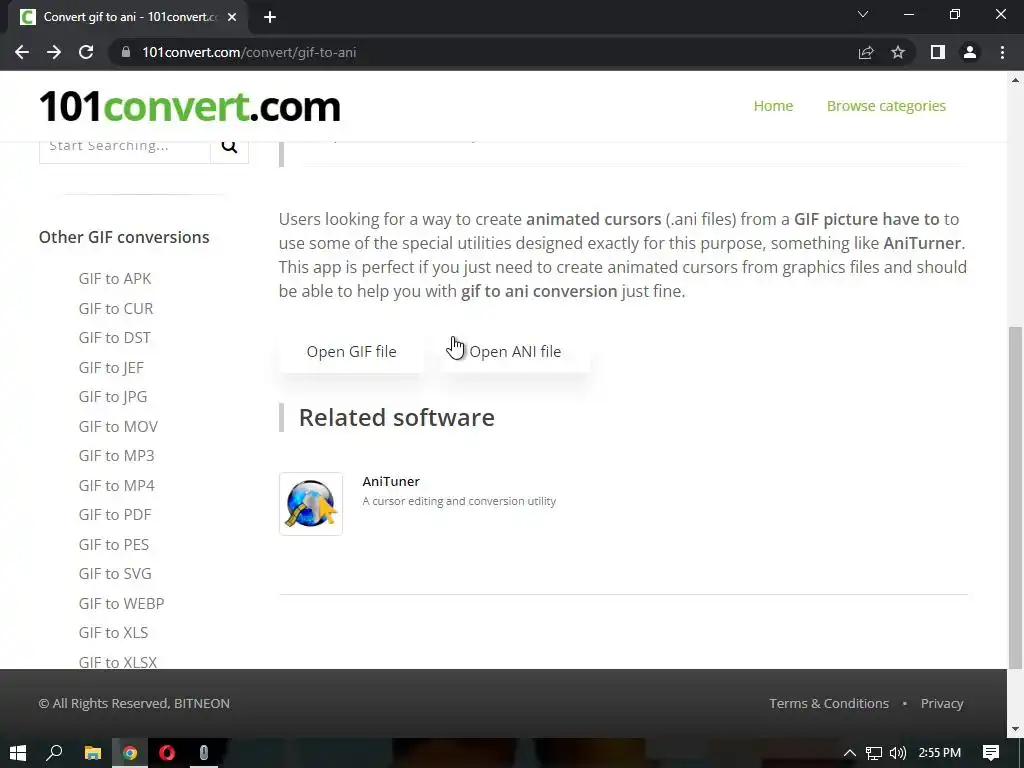Open the GIF to JPG conversion link
This screenshot has width=1024, height=768.
[x=112, y=397]
